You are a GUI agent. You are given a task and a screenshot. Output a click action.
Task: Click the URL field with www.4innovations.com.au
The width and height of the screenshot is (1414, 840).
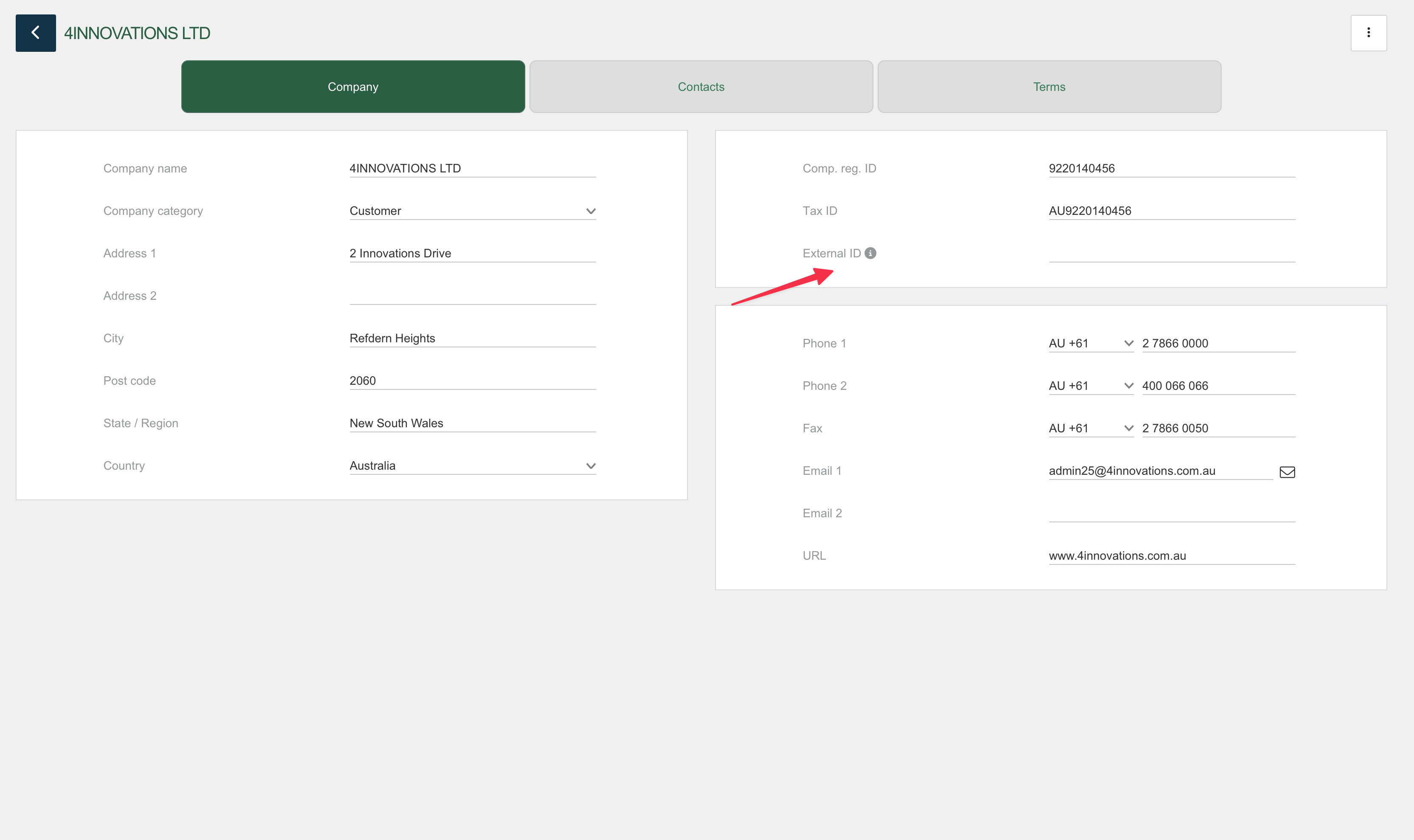(1171, 555)
